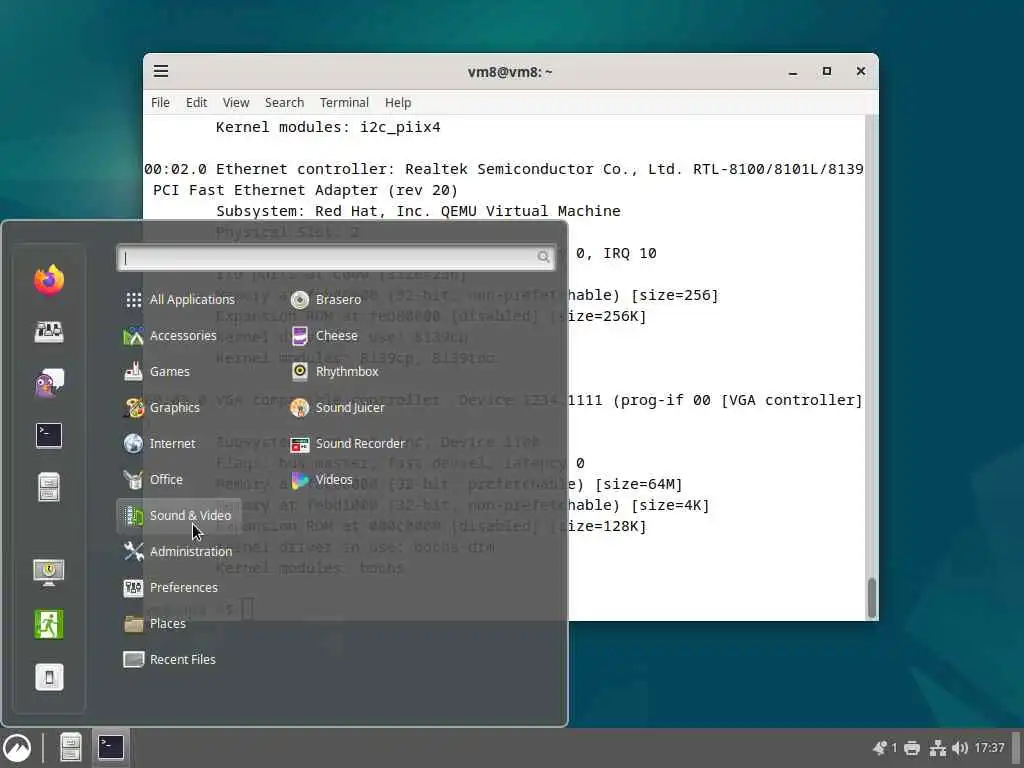Viewport: 1024px width, 768px height.
Task: Maximize the terminal window
Action: pyautogui.click(x=827, y=71)
